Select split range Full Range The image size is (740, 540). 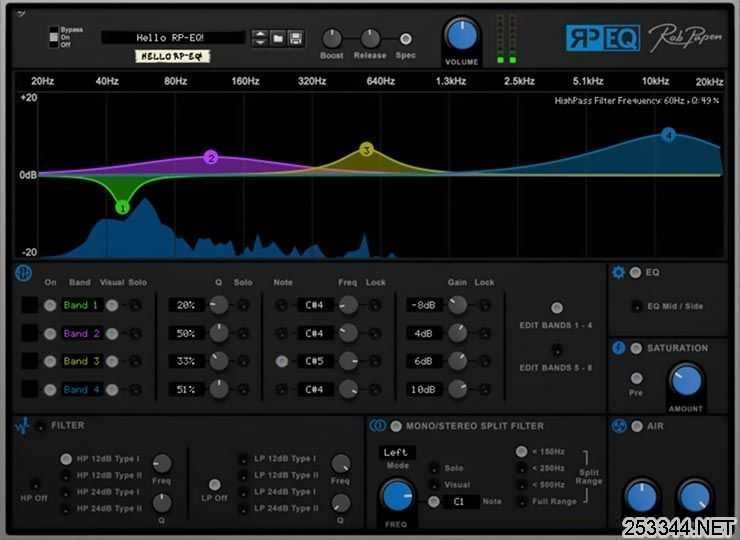point(522,502)
